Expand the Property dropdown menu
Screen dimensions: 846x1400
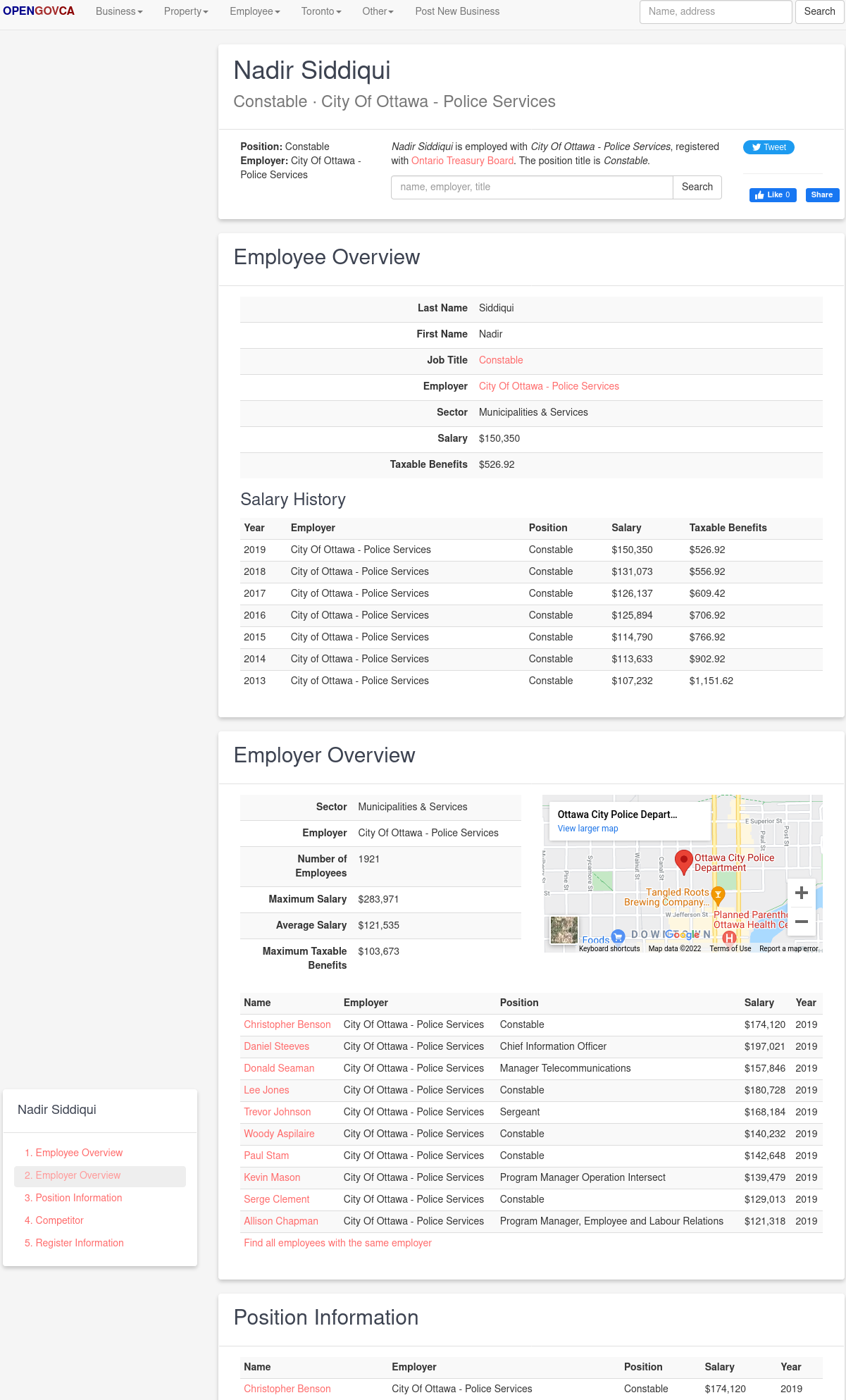pyautogui.click(x=186, y=11)
